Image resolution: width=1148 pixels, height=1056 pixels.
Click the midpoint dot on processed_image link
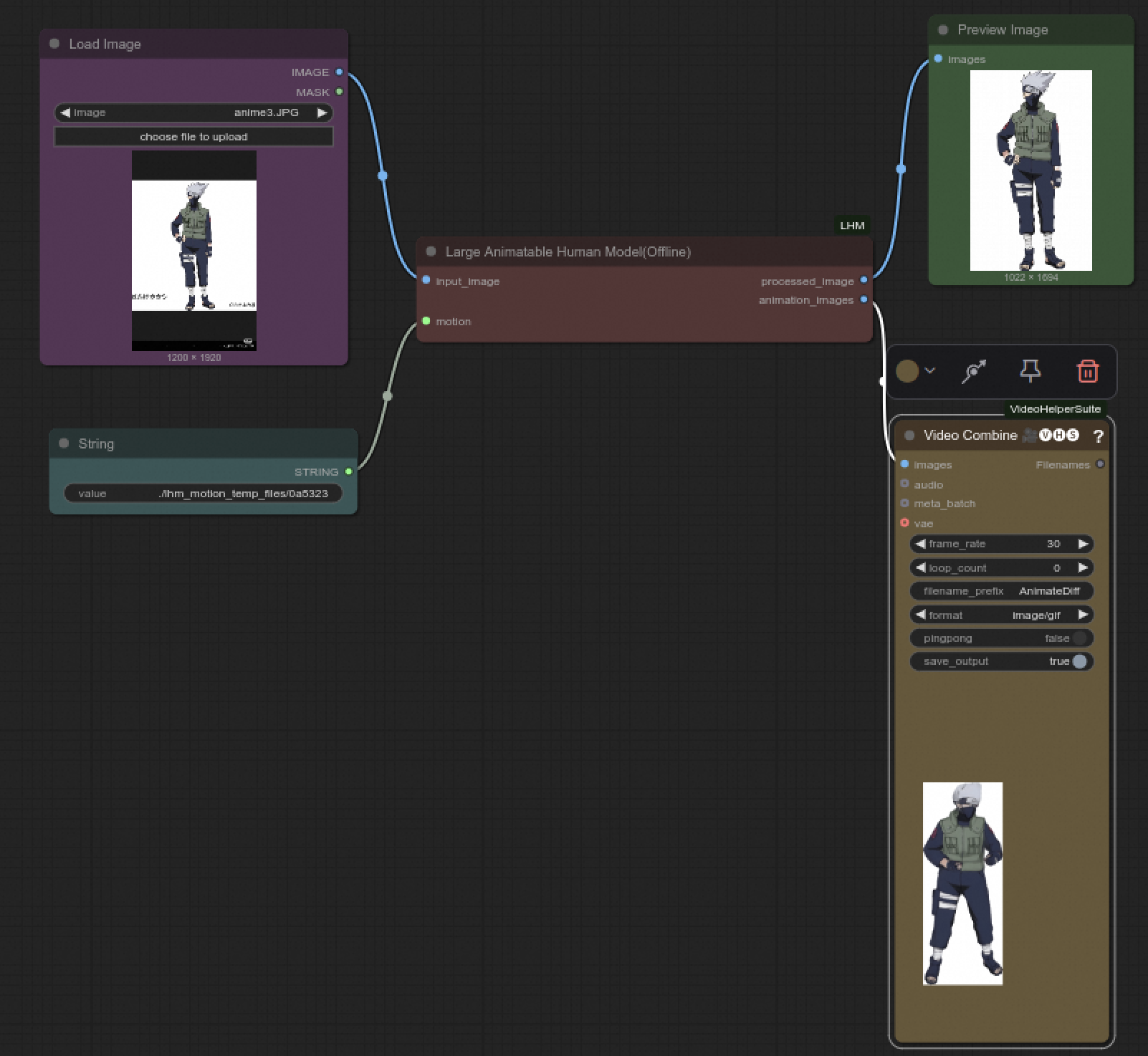[901, 169]
